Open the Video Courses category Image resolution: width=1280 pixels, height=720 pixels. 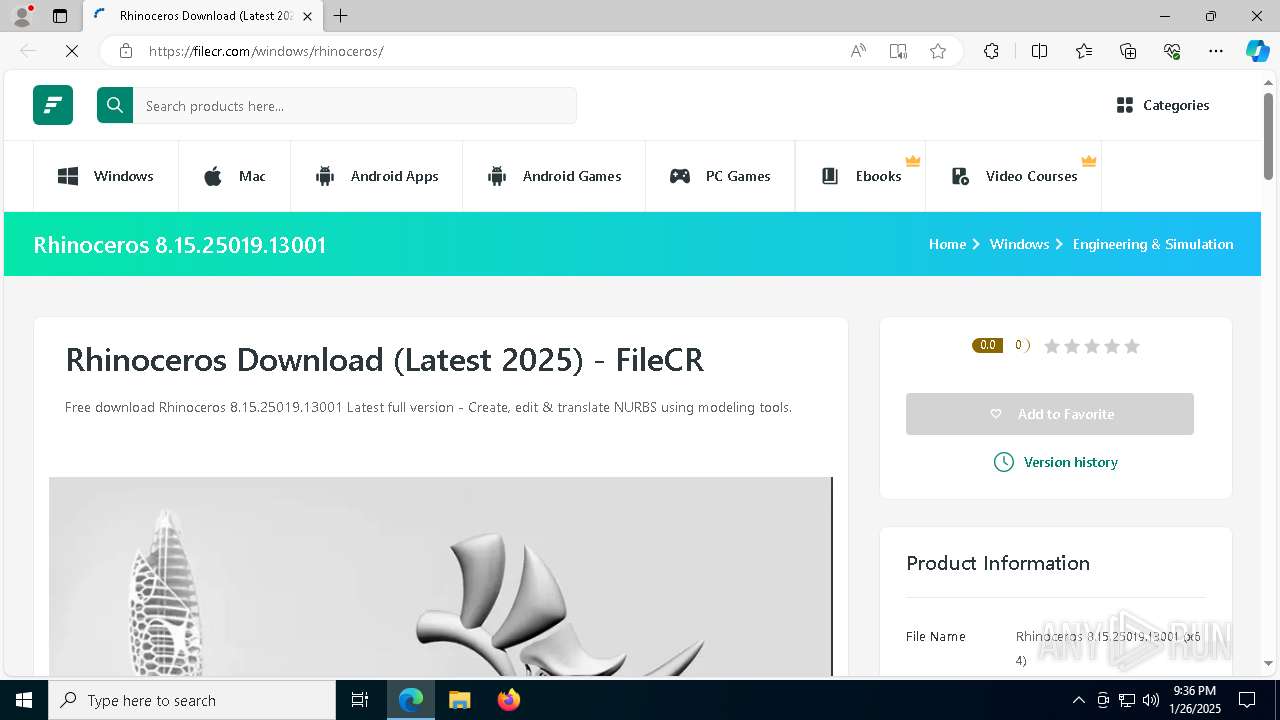tap(1014, 176)
